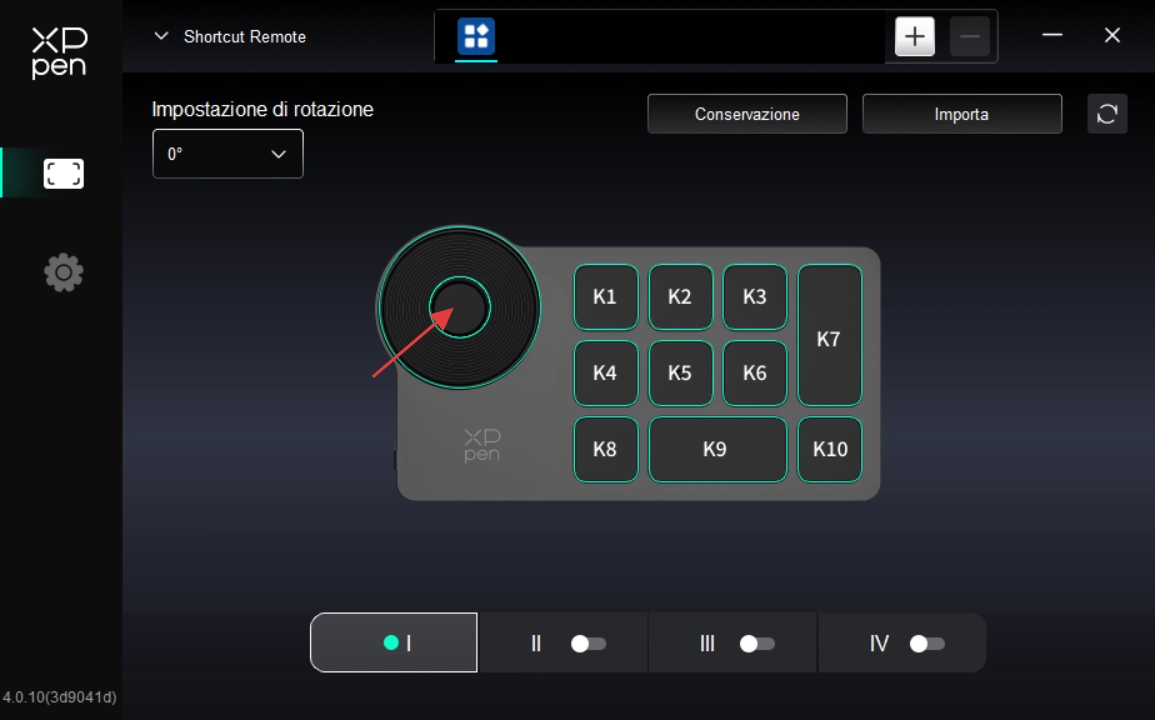Image resolution: width=1155 pixels, height=720 pixels.
Task: Click the refresh reset icon button
Action: [1107, 114]
